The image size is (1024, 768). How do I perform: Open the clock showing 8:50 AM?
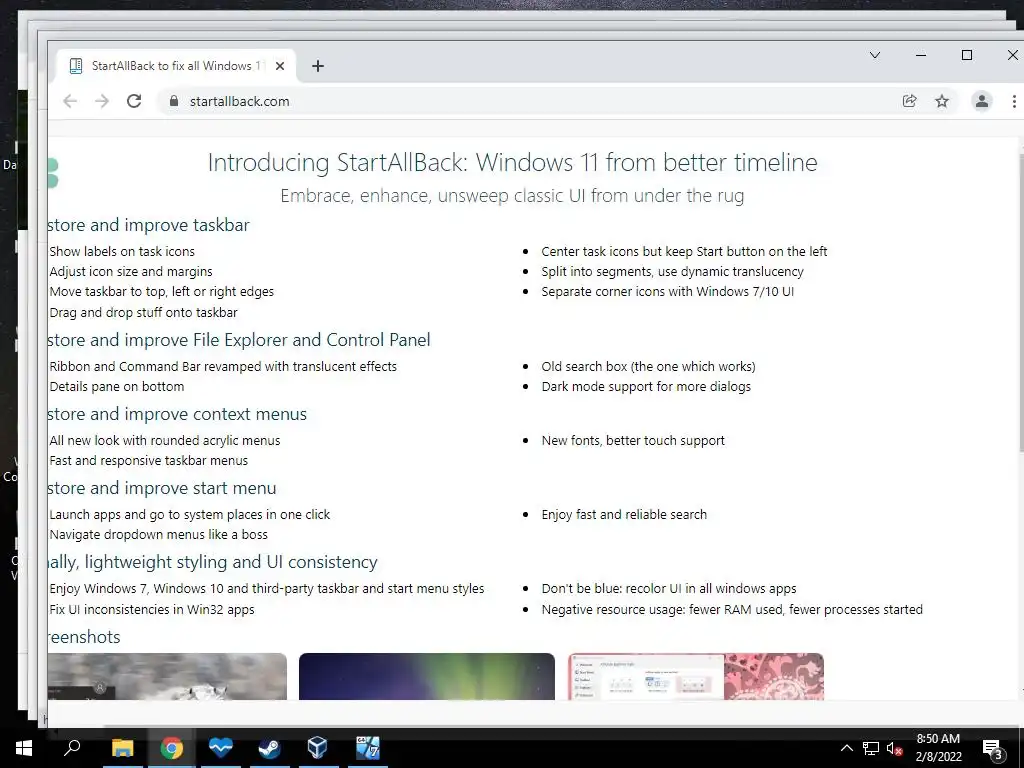tap(938, 748)
